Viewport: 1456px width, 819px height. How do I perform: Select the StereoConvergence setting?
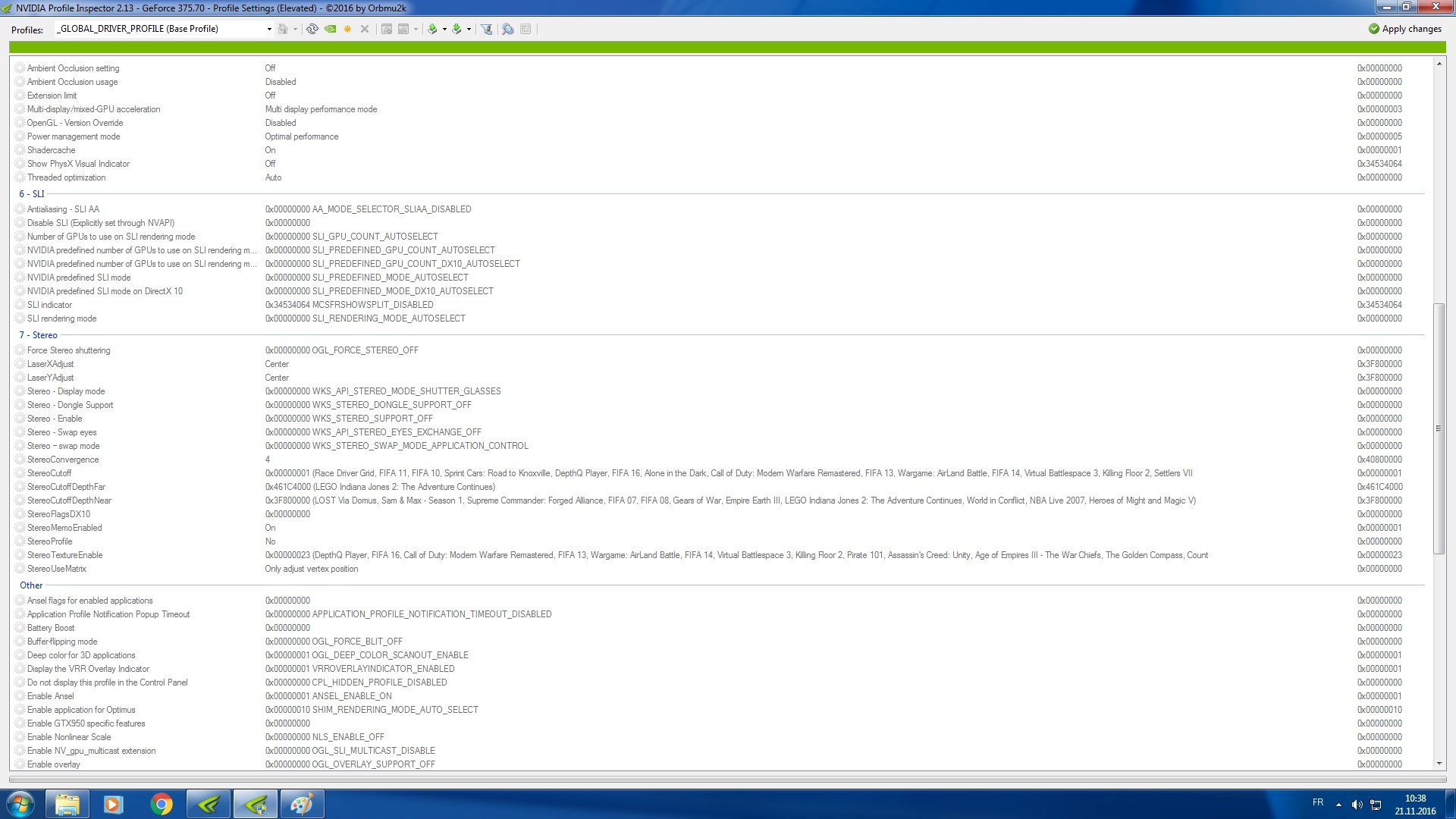click(719, 460)
